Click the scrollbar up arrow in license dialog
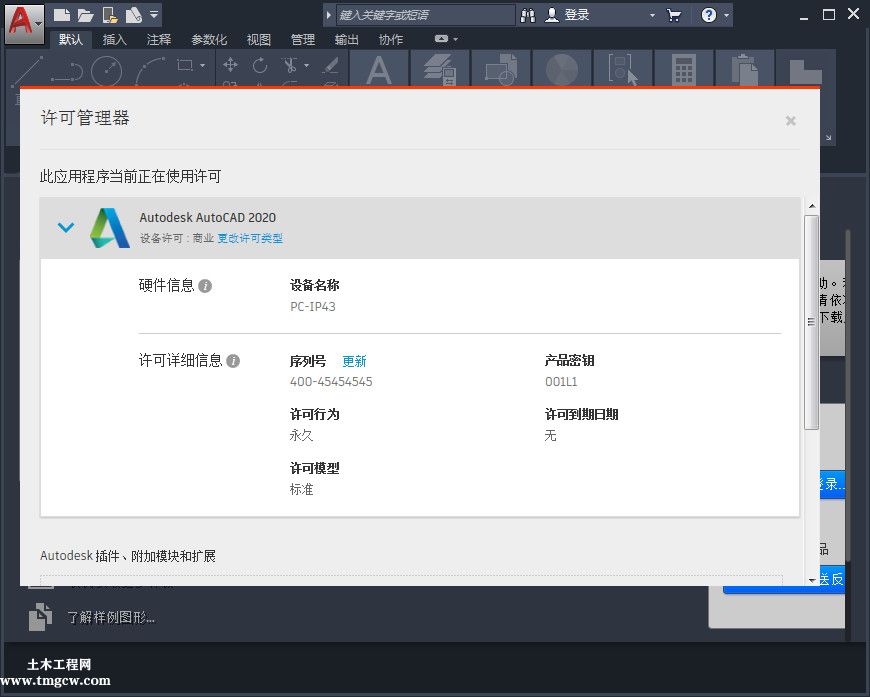Screen dimensions: 870x697 812,206
